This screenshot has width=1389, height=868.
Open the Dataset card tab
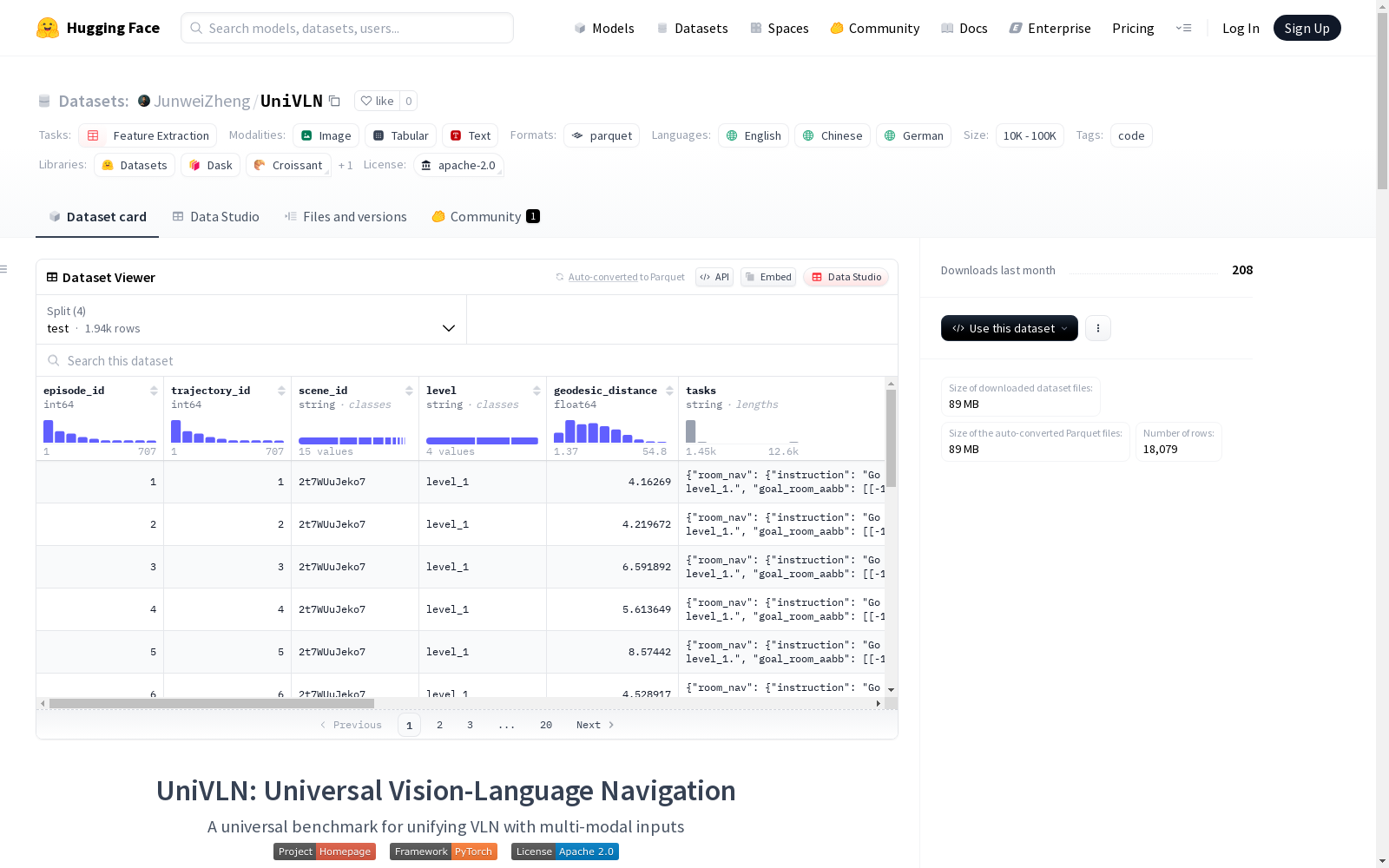(x=97, y=216)
